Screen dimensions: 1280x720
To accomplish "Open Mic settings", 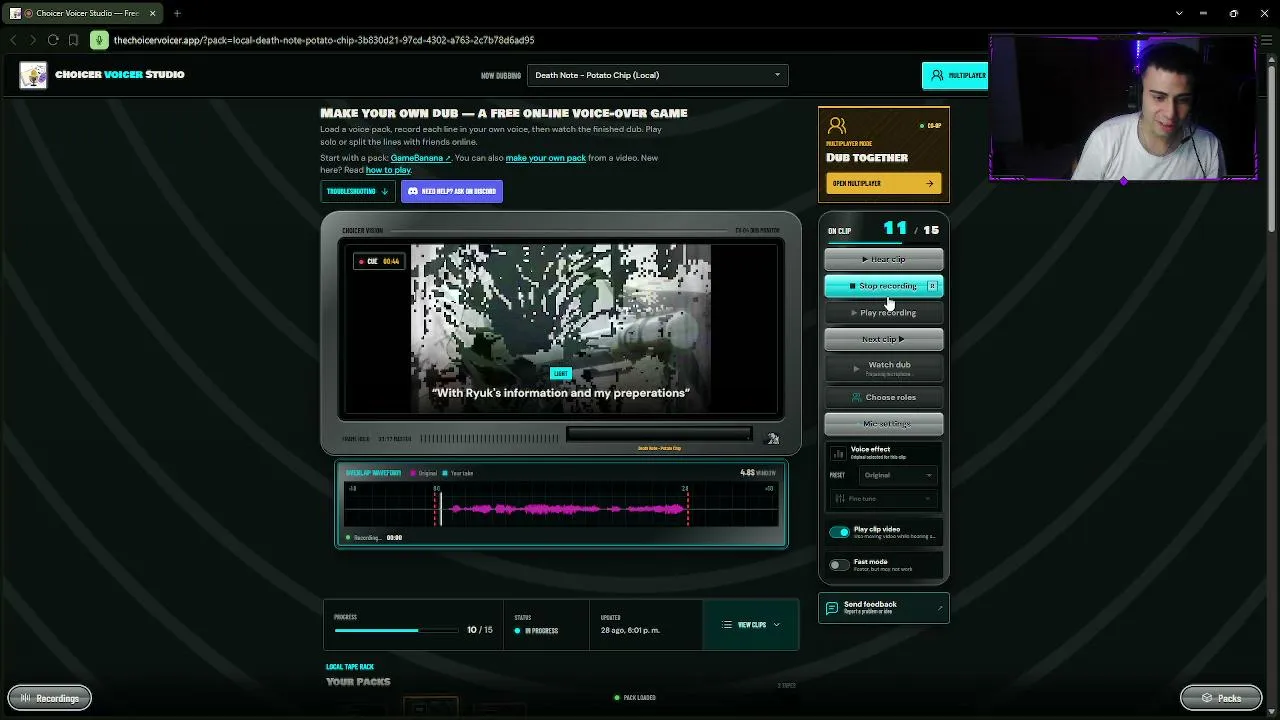I will [884, 424].
